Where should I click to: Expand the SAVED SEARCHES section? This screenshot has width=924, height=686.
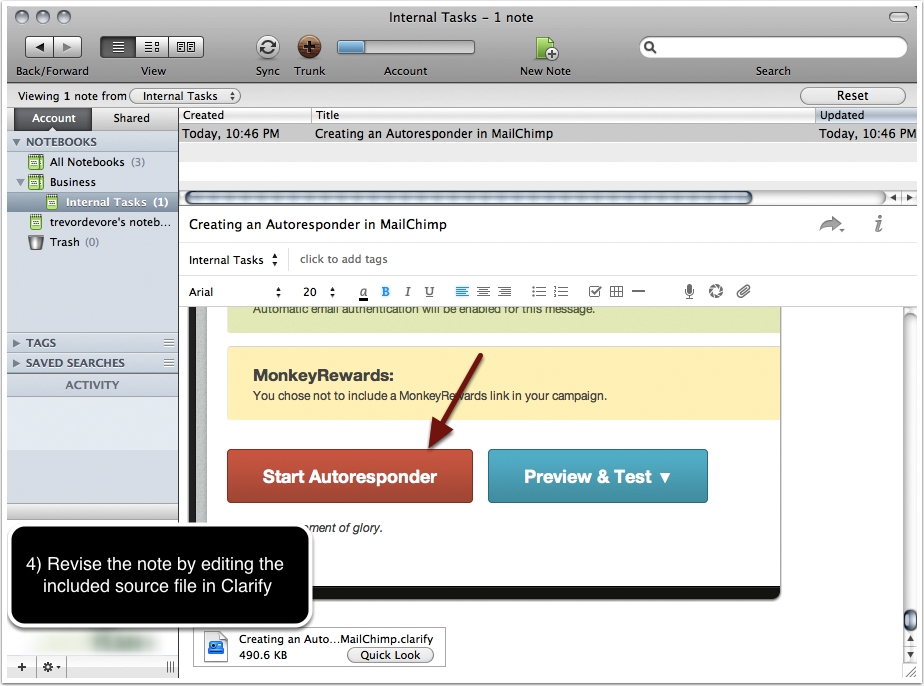tap(16, 363)
